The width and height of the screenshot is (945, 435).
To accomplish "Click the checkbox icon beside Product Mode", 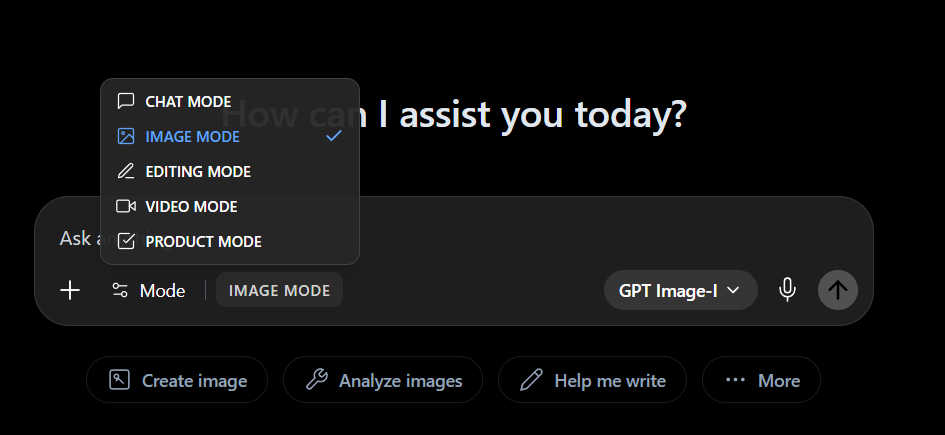I will coord(125,241).
